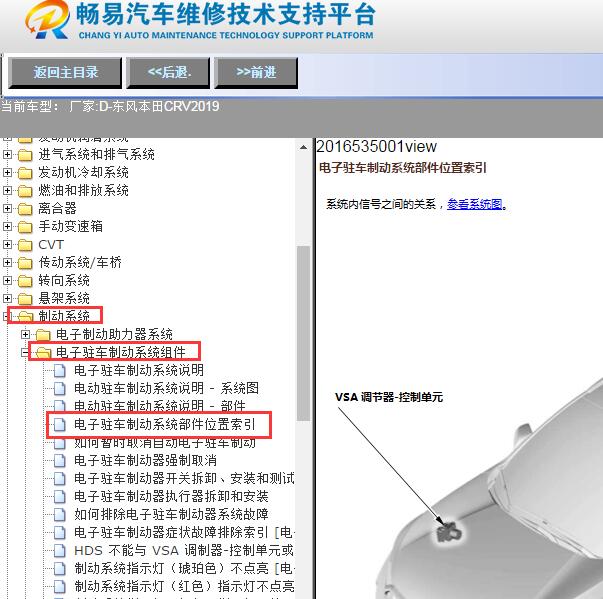The width and height of the screenshot is (603, 599).
Task: Open 电子驻车制动系统说明 page
Action: point(139,370)
